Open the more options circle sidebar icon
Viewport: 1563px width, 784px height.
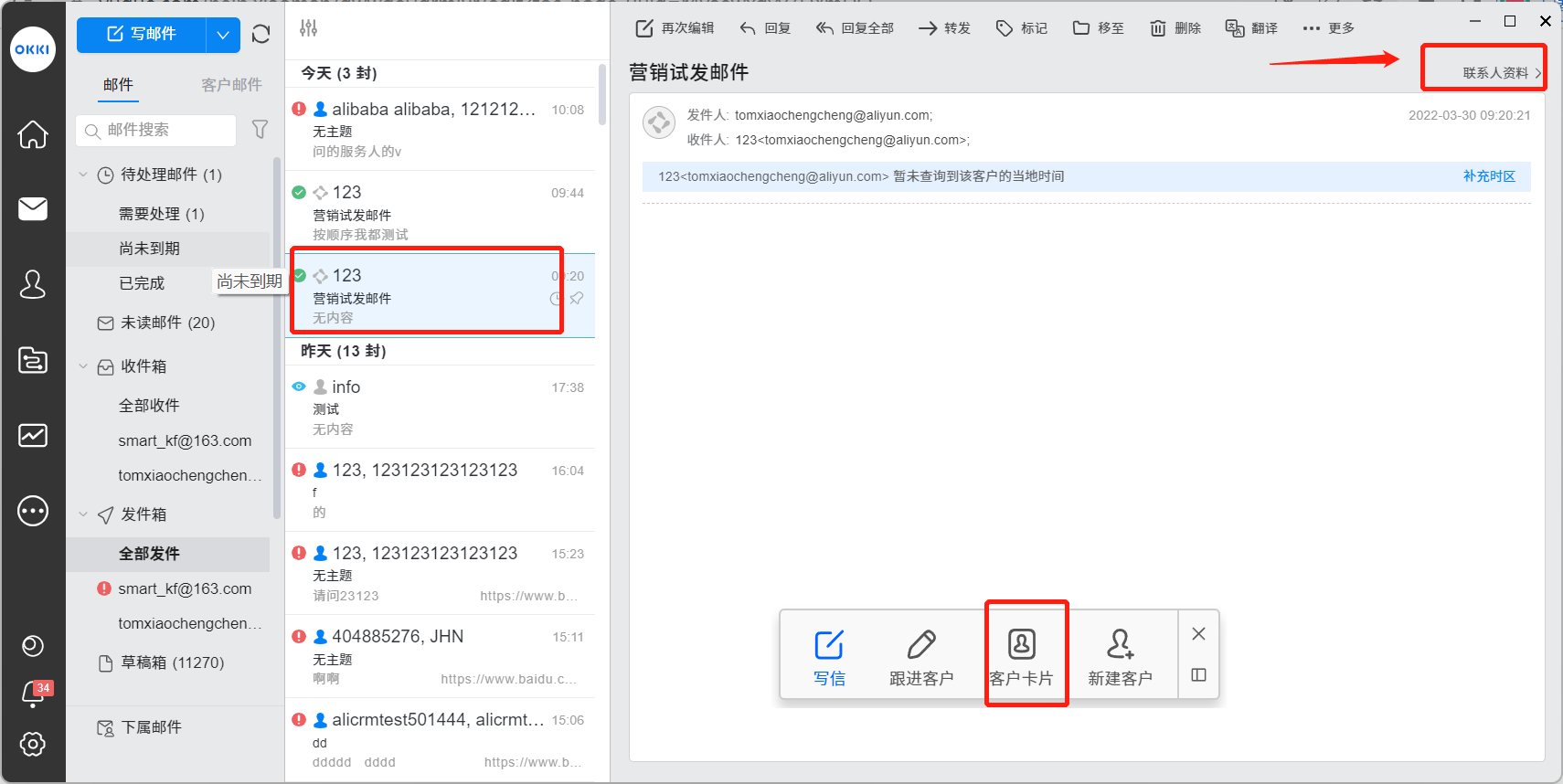33,511
